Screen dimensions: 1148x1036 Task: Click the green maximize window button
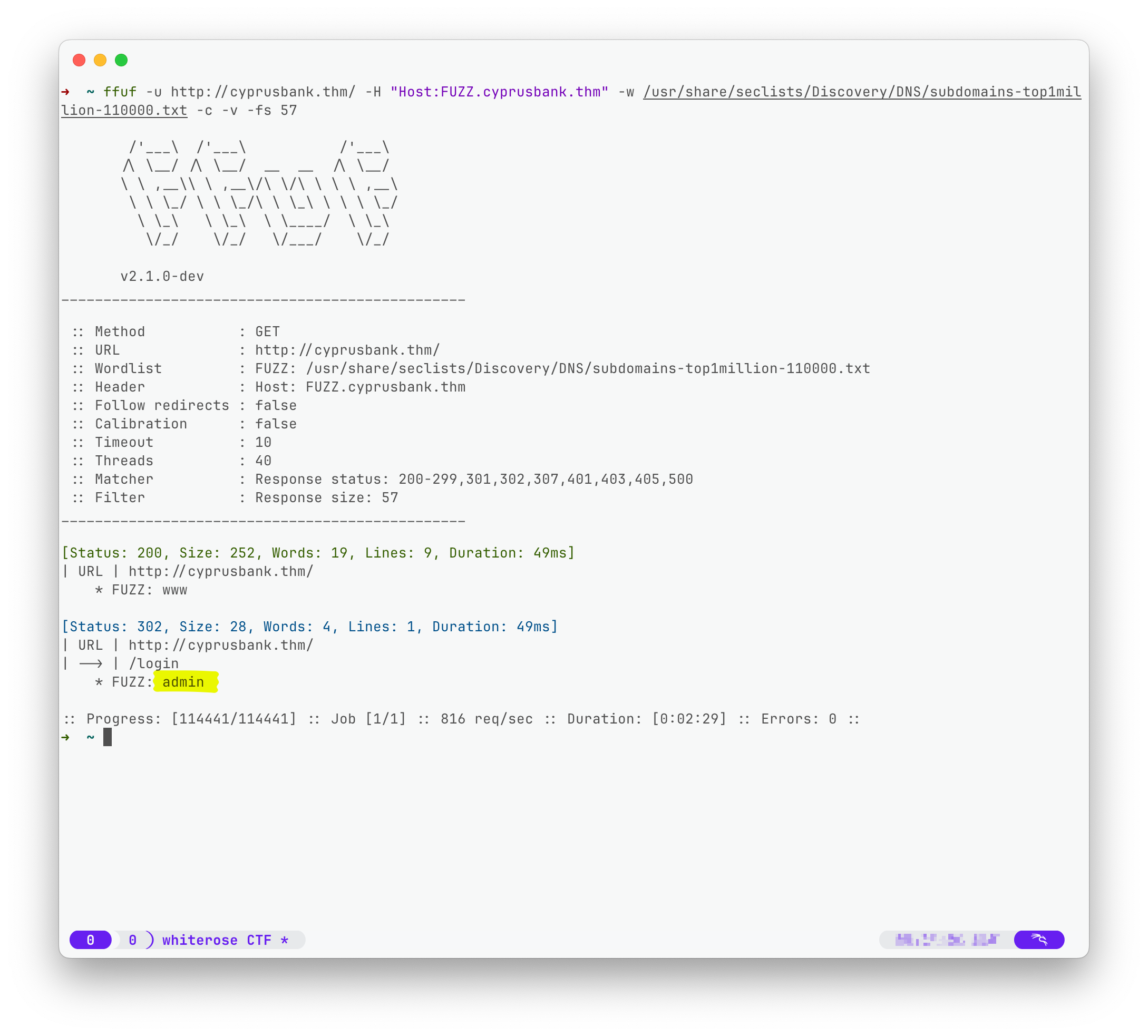point(121,61)
